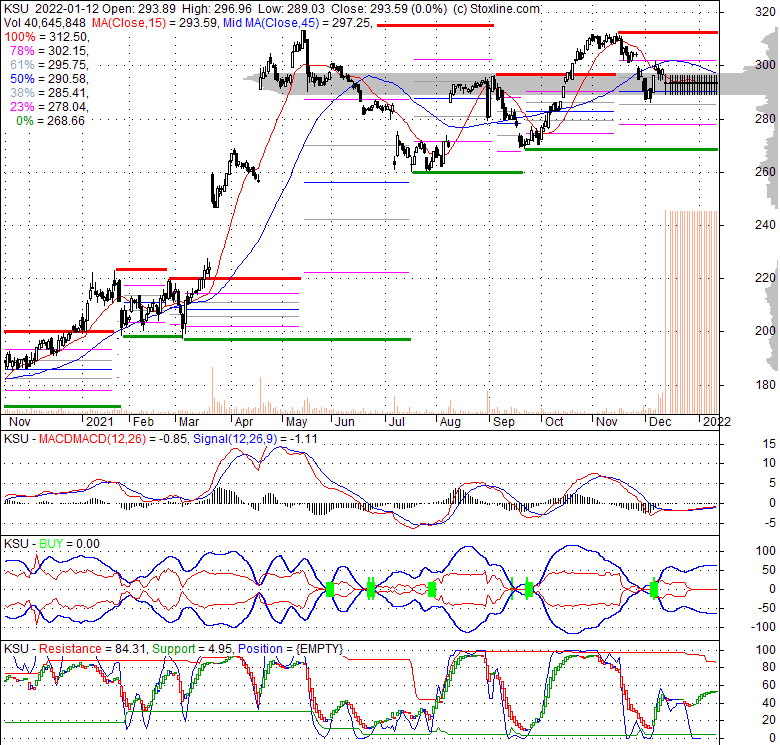Viewport: 780px width, 745px height.
Task: Click the Sep month marker on timeline
Action: tap(503, 422)
